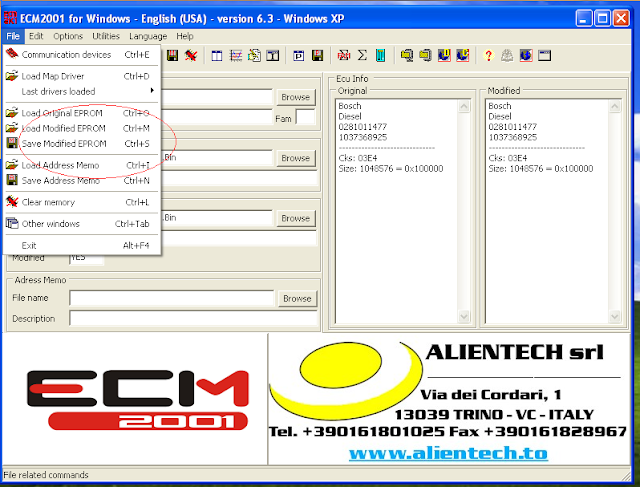Click scroll up arrow in Original Ecu Info

464,107
